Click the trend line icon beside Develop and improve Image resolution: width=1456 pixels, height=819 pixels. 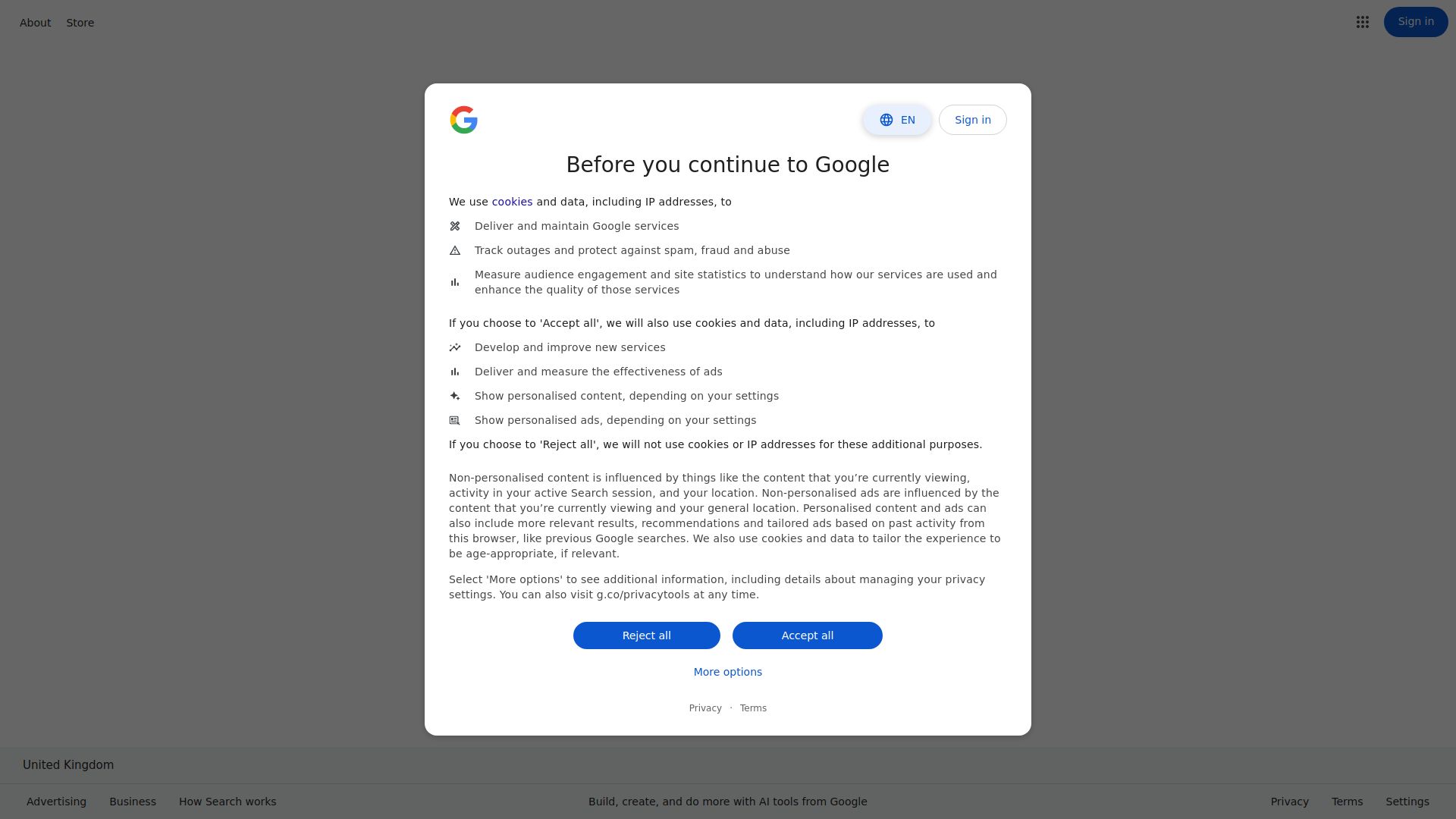pos(455,347)
